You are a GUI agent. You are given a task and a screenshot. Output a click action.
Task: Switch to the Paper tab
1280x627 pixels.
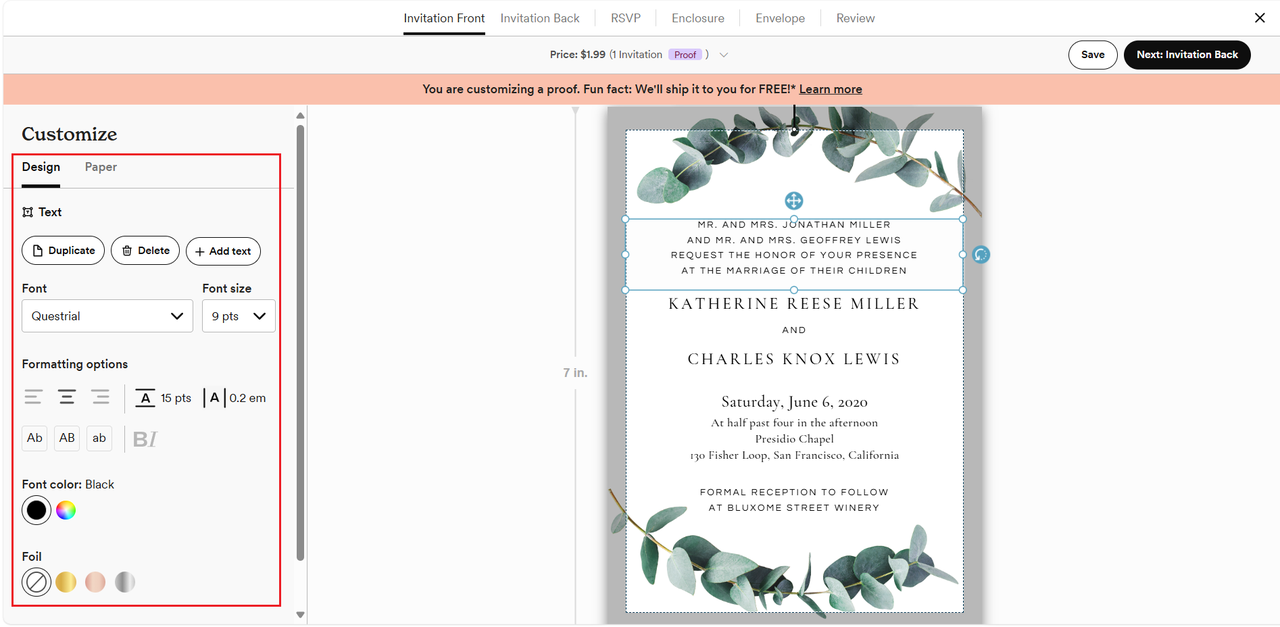click(101, 167)
